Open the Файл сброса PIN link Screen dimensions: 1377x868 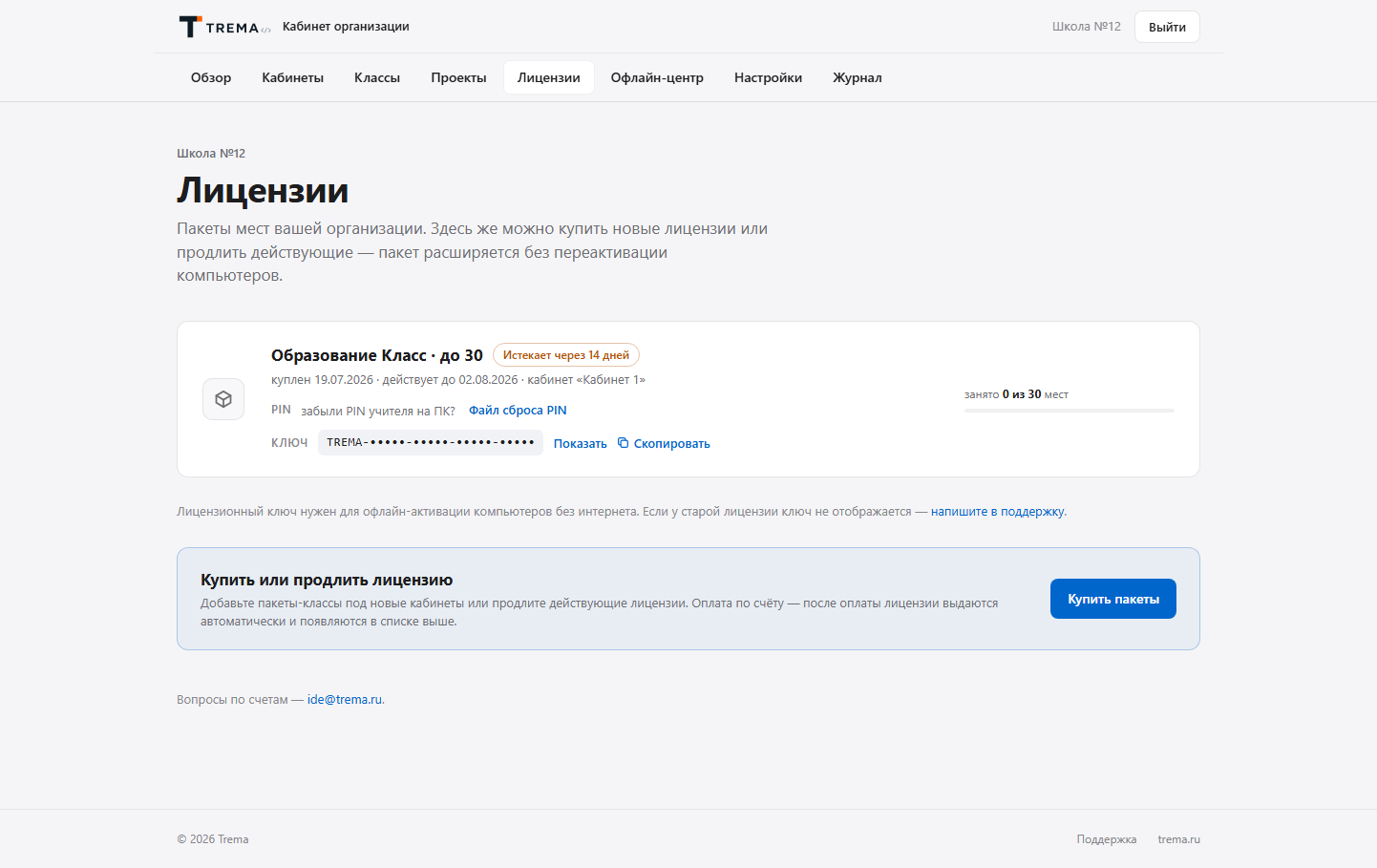(x=518, y=411)
